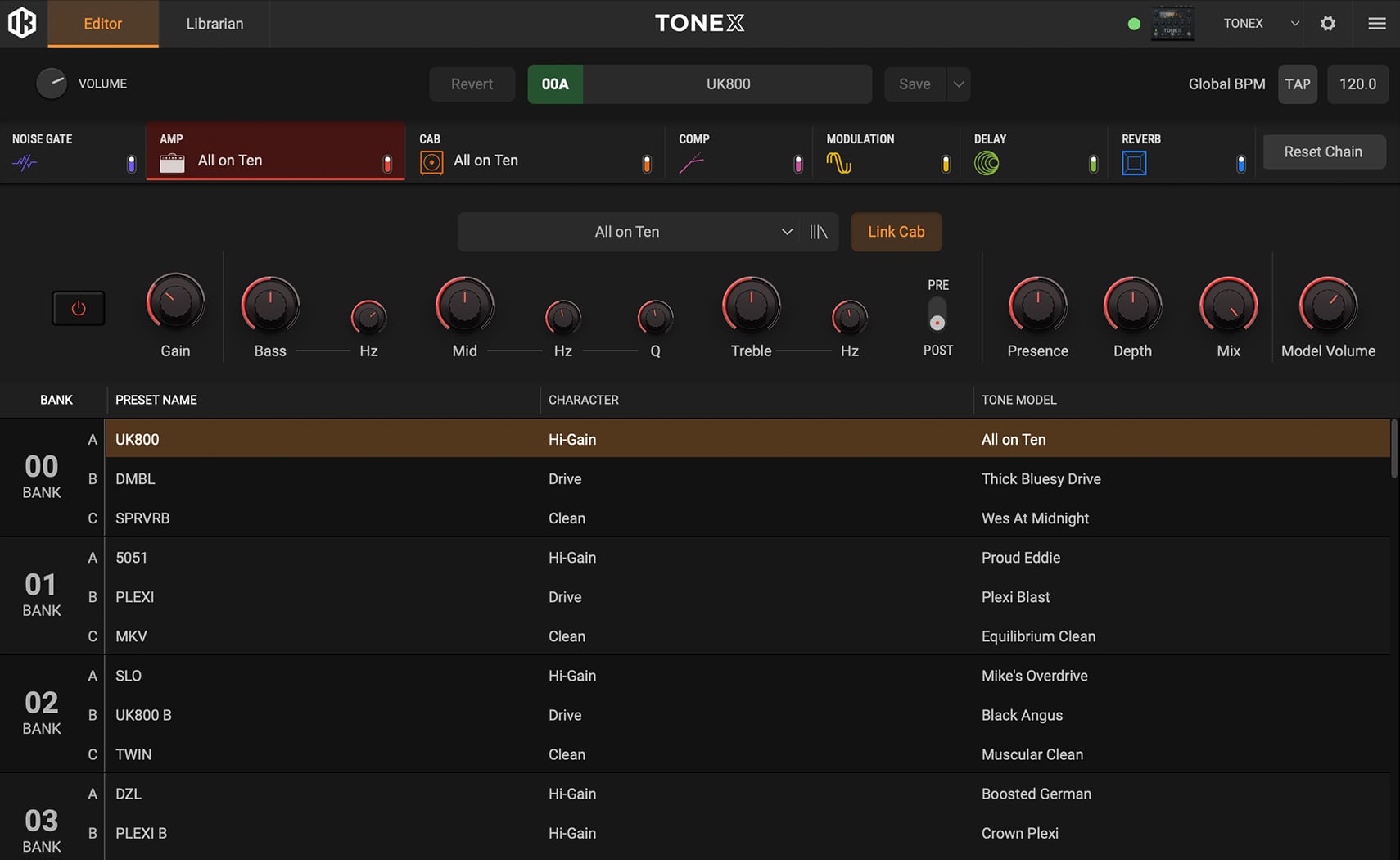Toggle the Reverb module enable slider
Viewport: 1400px width, 860px height.
(1241, 163)
